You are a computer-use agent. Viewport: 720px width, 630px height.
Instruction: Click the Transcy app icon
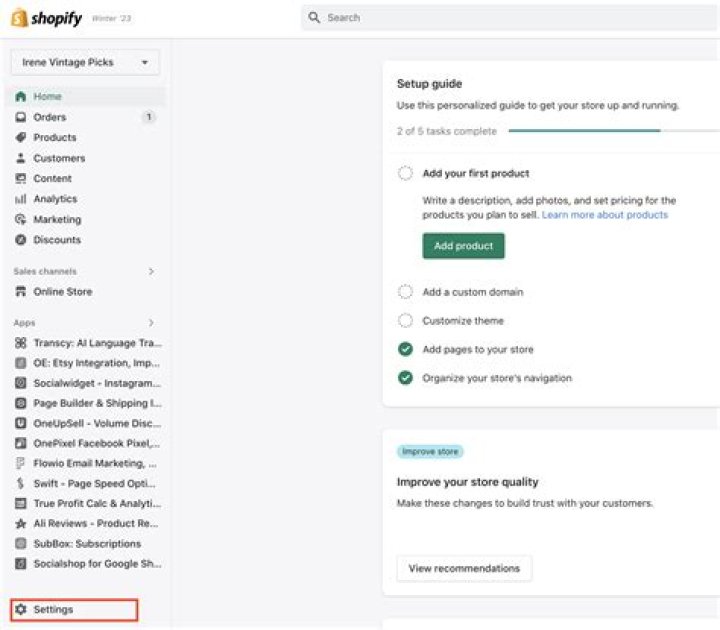tap(21, 343)
